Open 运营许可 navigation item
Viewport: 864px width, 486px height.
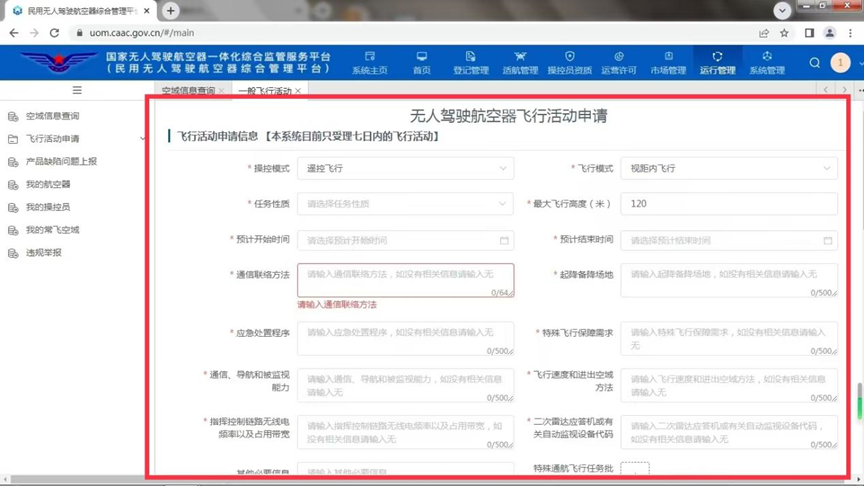pos(619,63)
